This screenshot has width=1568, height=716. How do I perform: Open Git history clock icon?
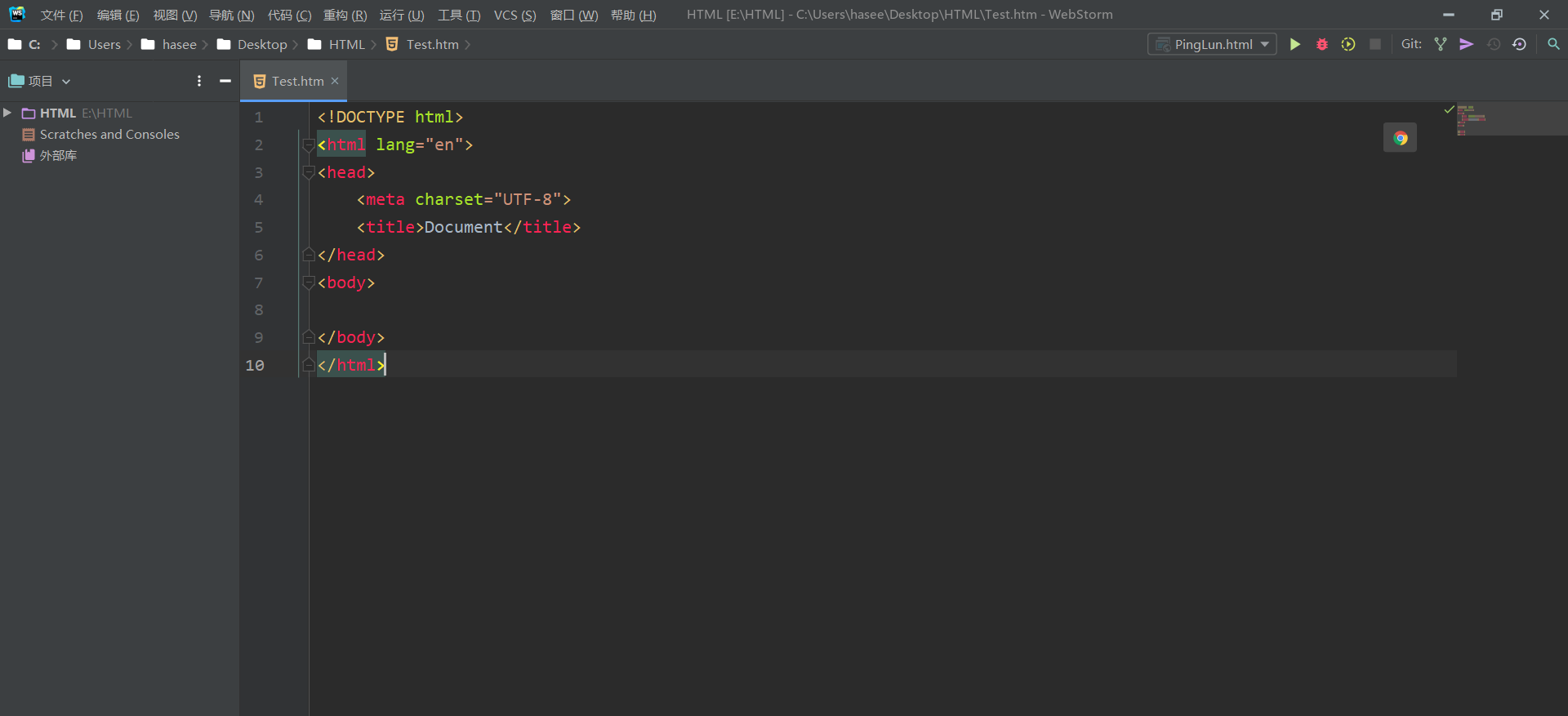(x=1494, y=44)
